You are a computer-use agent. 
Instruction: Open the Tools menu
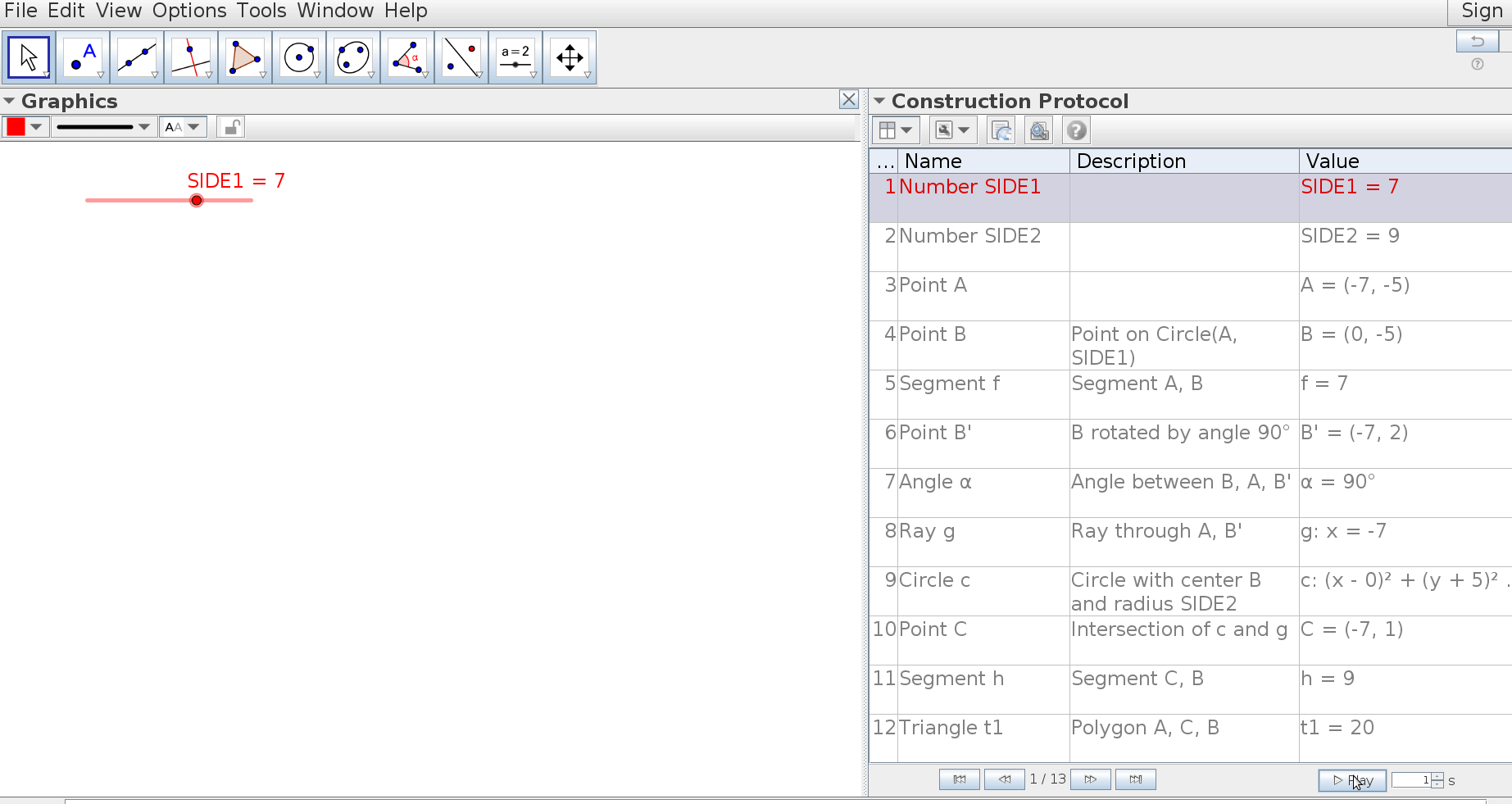pos(261,11)
